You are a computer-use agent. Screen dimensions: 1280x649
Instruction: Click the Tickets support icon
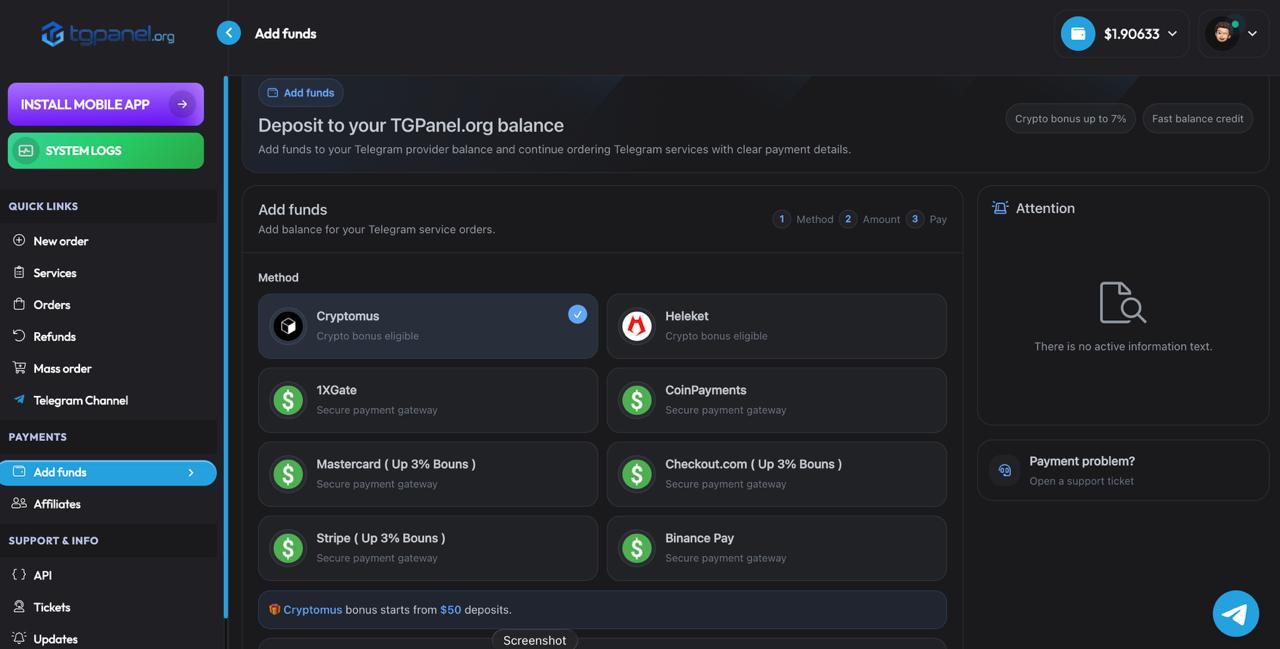(19, 607)
